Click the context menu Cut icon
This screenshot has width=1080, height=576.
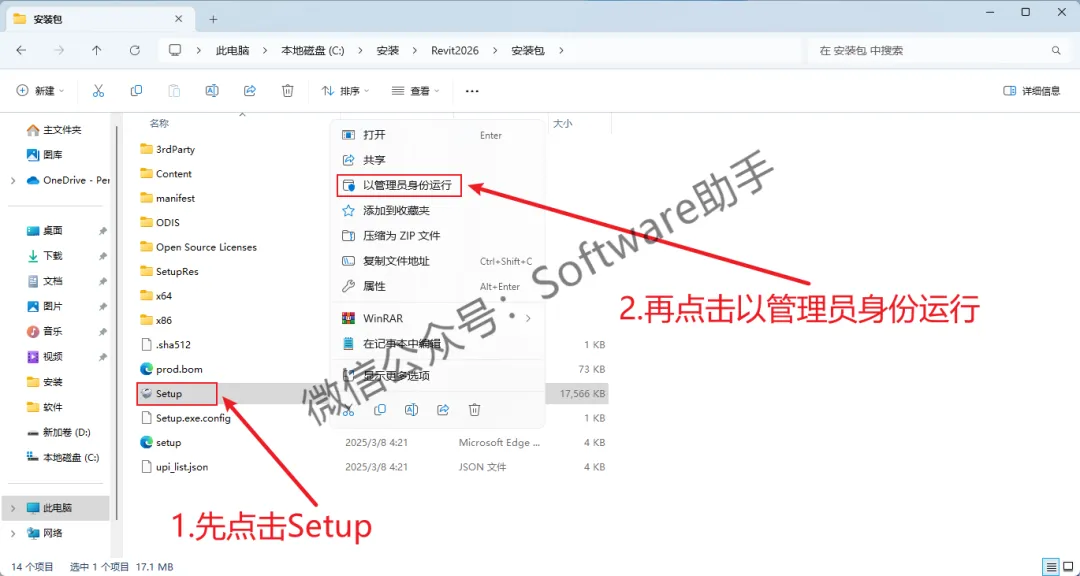coord(349,410)
